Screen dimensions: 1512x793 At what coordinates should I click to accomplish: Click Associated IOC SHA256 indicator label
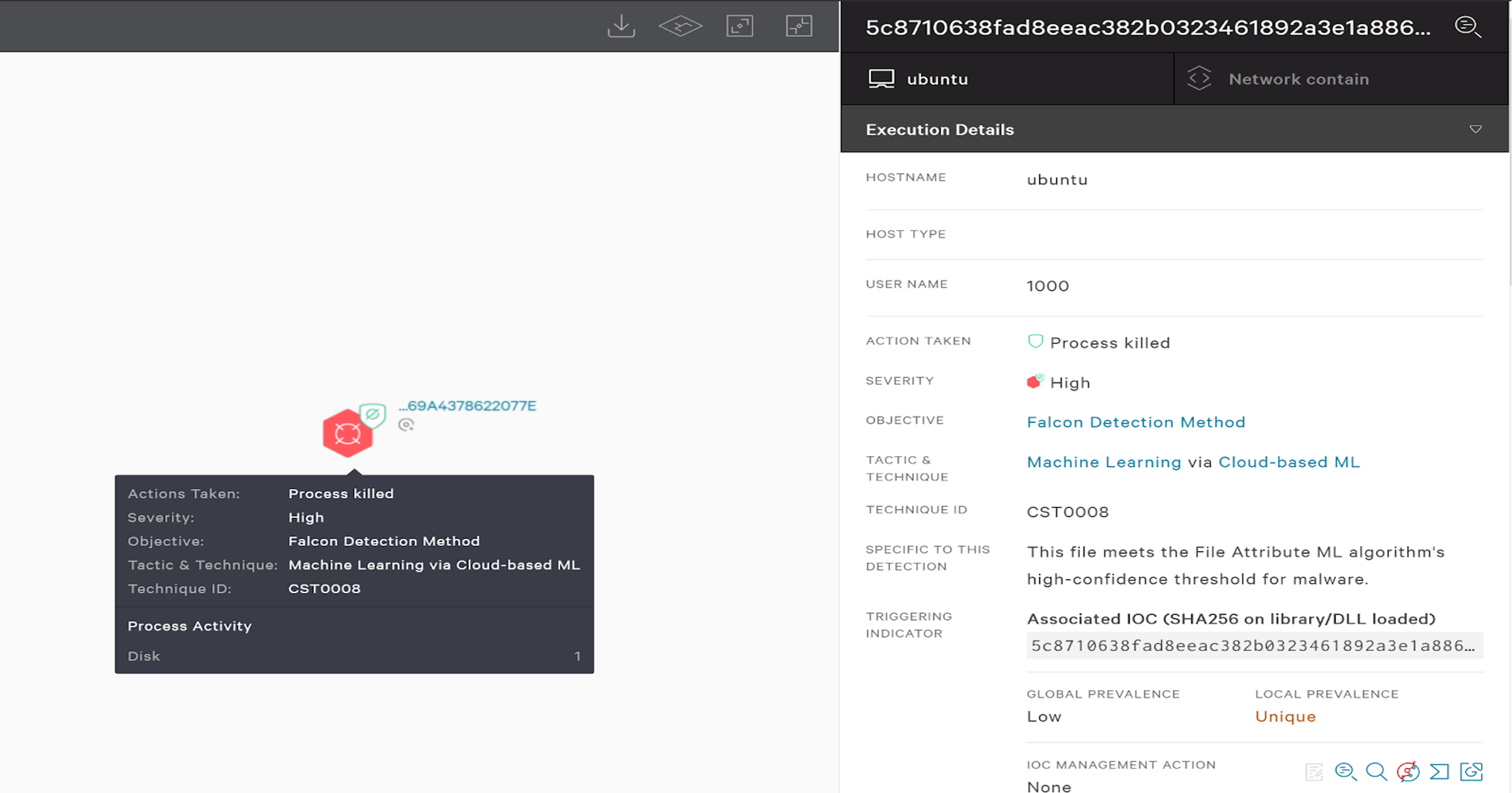tap(1231, 619)
